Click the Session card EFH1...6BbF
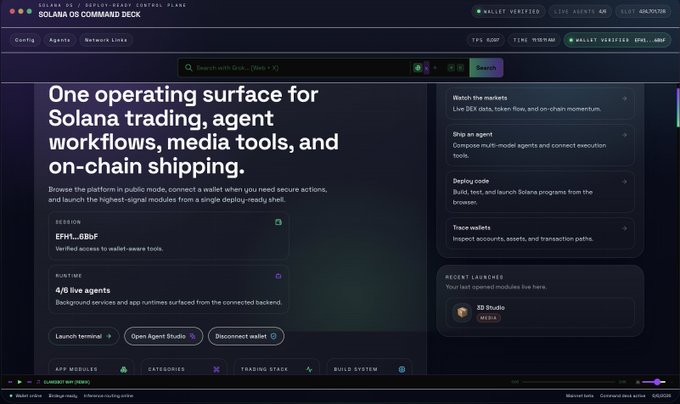 click(169, 236)
